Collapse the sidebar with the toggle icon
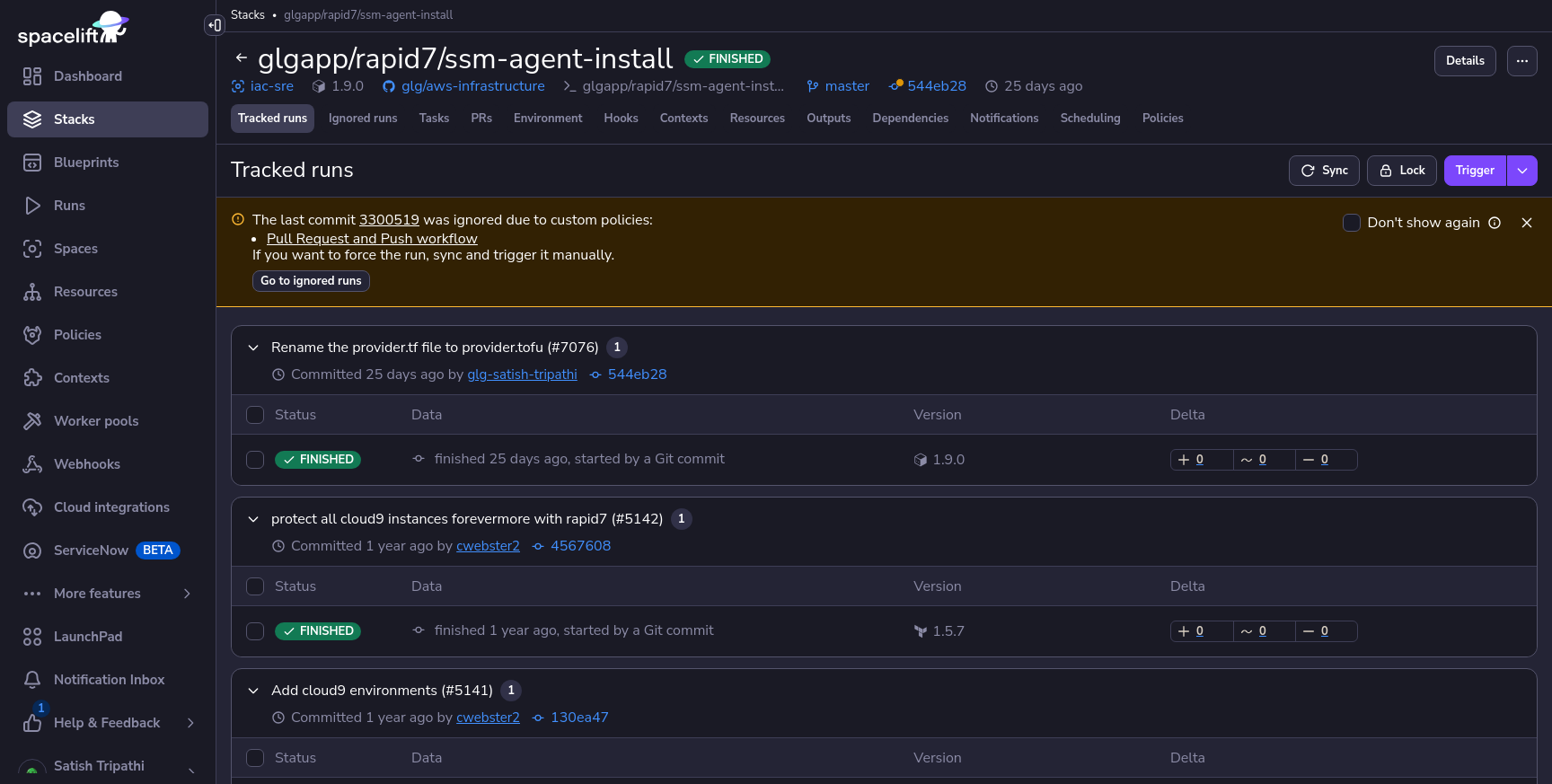This screenshot has height=784, width=1552. [x=214, y=25]
